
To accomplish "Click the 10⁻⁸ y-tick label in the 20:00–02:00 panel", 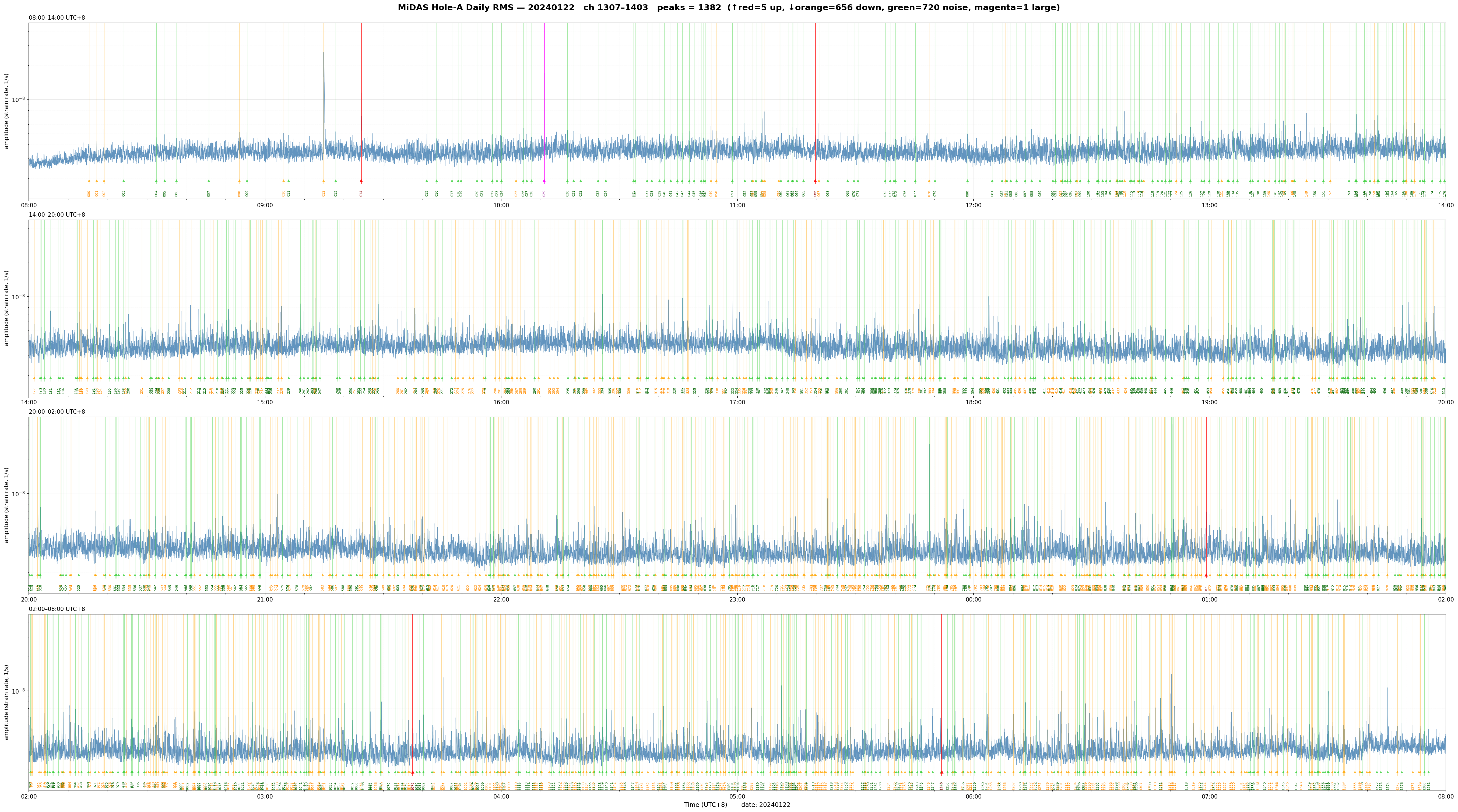I will tap(19, 493).
